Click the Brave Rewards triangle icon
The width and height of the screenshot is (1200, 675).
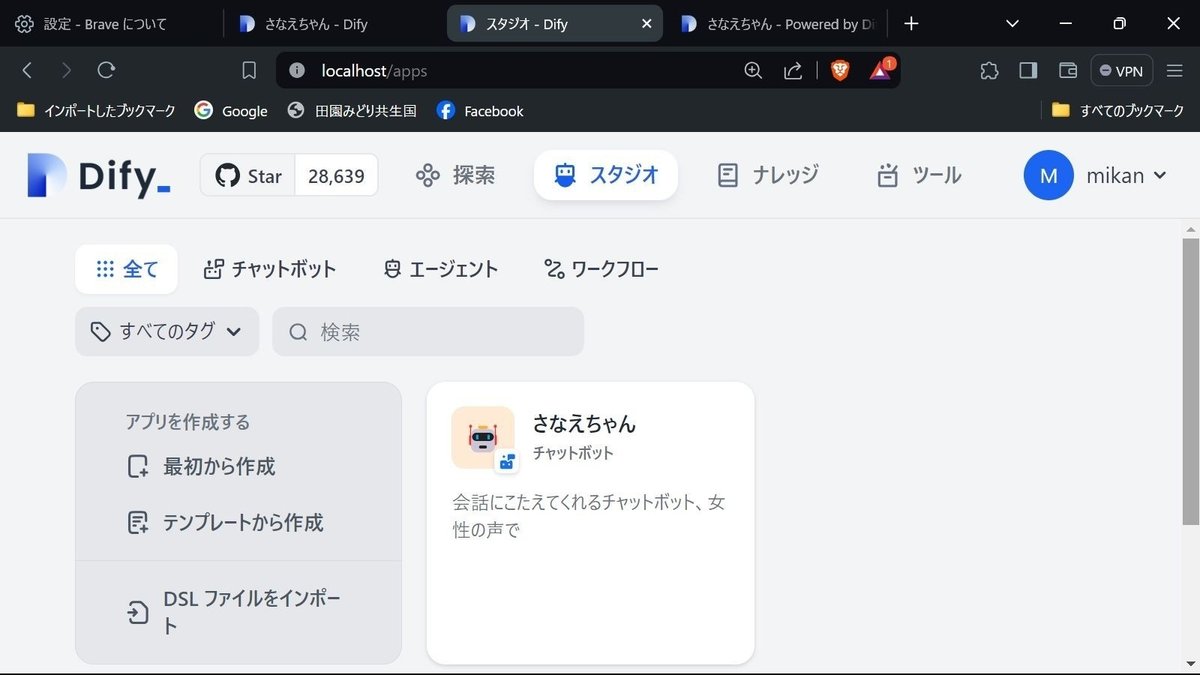[x=879, y=71]
